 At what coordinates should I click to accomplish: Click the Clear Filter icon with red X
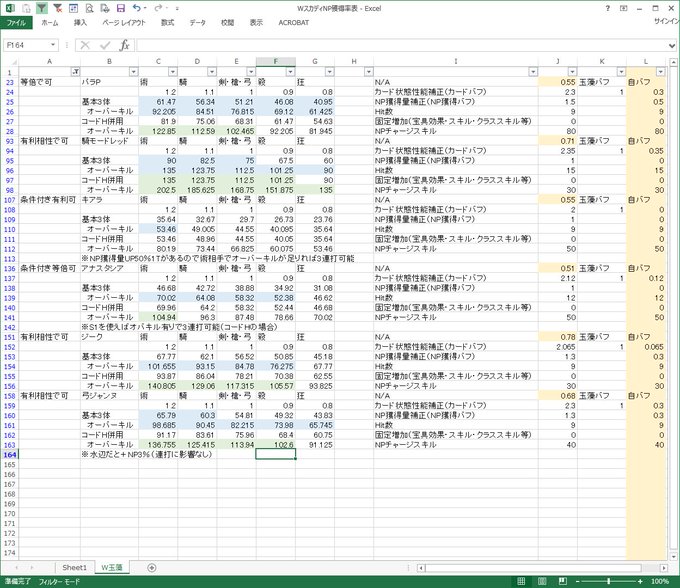tap(57, 8)
